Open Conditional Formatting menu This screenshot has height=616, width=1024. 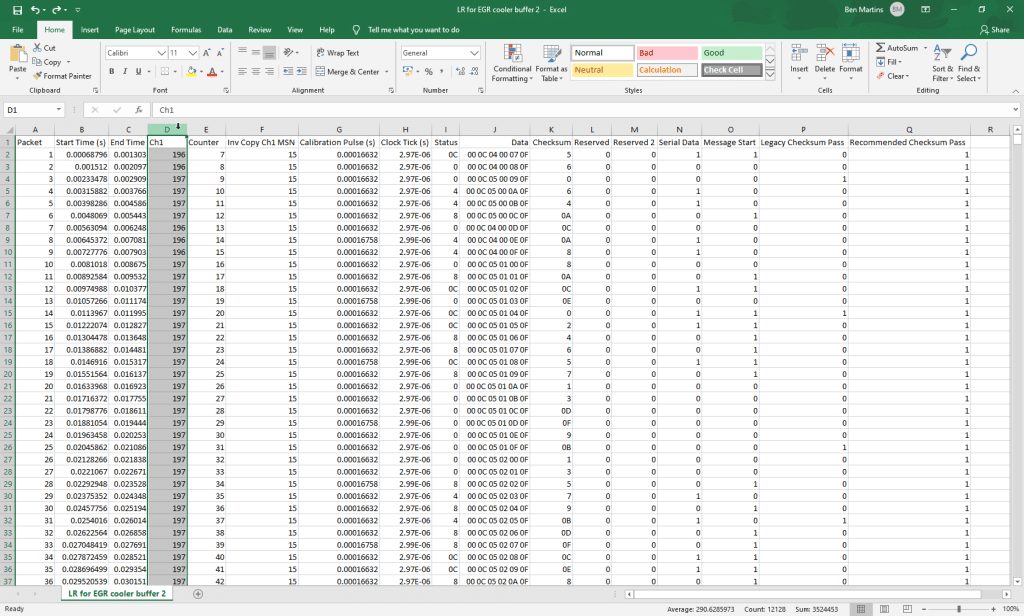(513, 63)
